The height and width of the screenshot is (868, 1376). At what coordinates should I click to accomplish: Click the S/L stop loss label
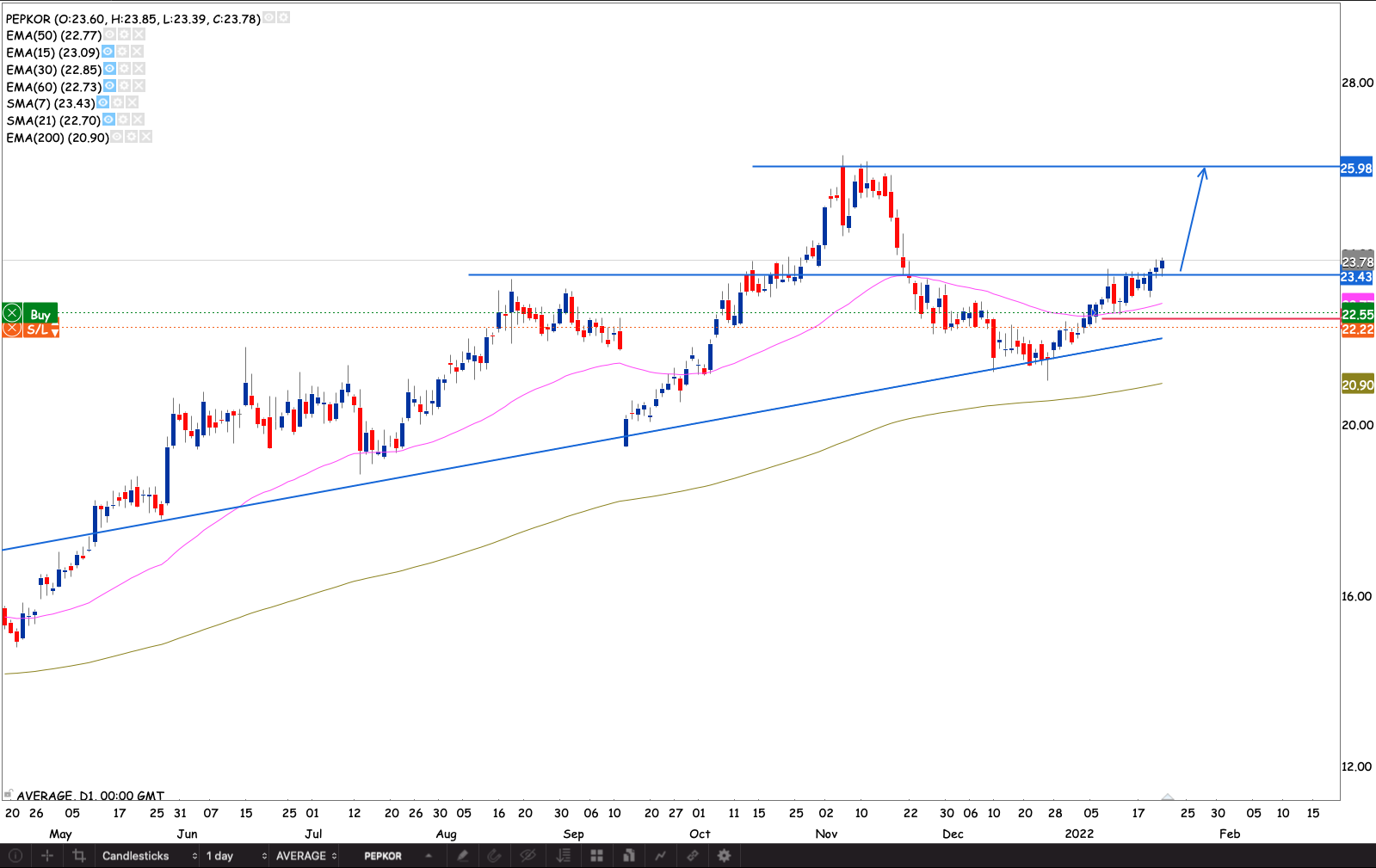(x=37, y=329)
